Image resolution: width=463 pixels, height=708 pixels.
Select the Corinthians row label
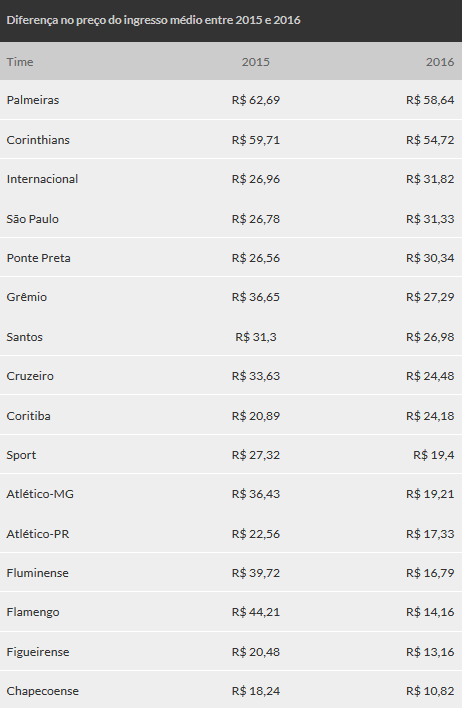38,140
